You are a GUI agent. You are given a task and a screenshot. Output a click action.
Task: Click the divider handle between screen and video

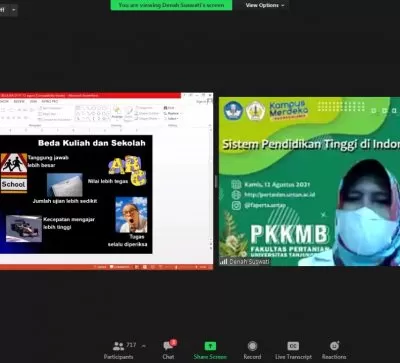(216, 181)
